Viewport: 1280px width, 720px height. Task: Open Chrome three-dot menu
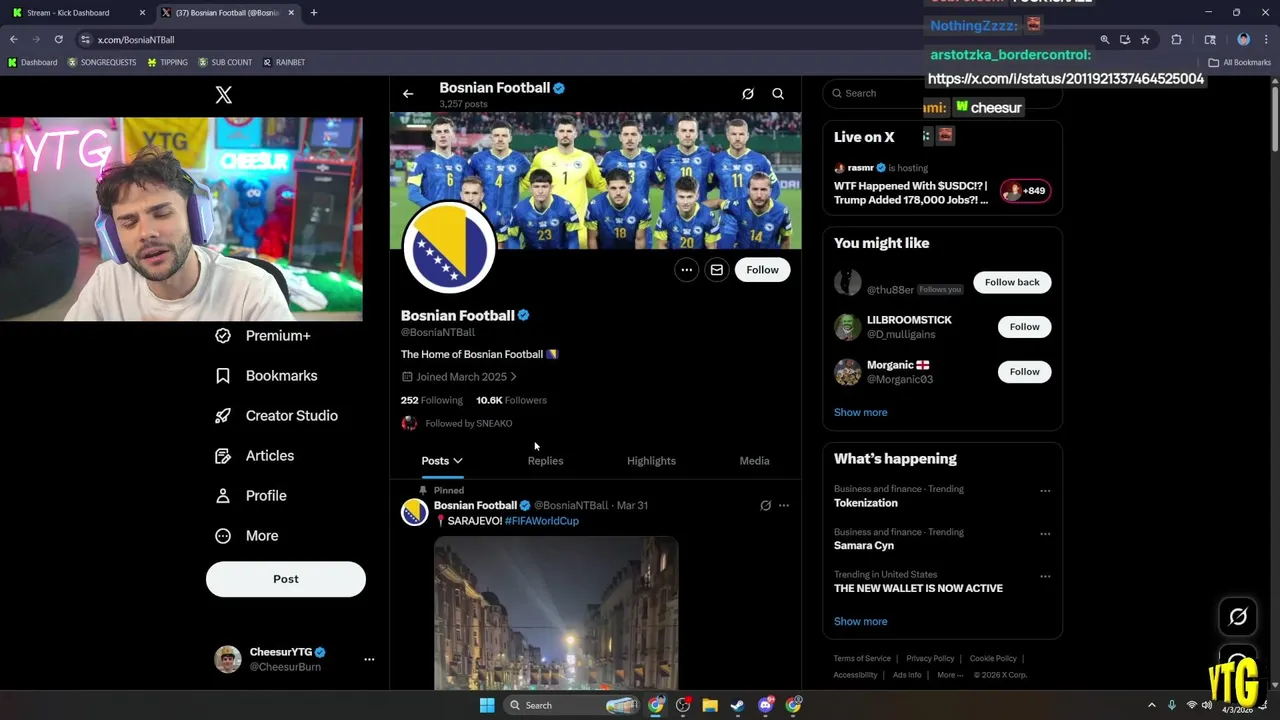(x=1265, y=40)
